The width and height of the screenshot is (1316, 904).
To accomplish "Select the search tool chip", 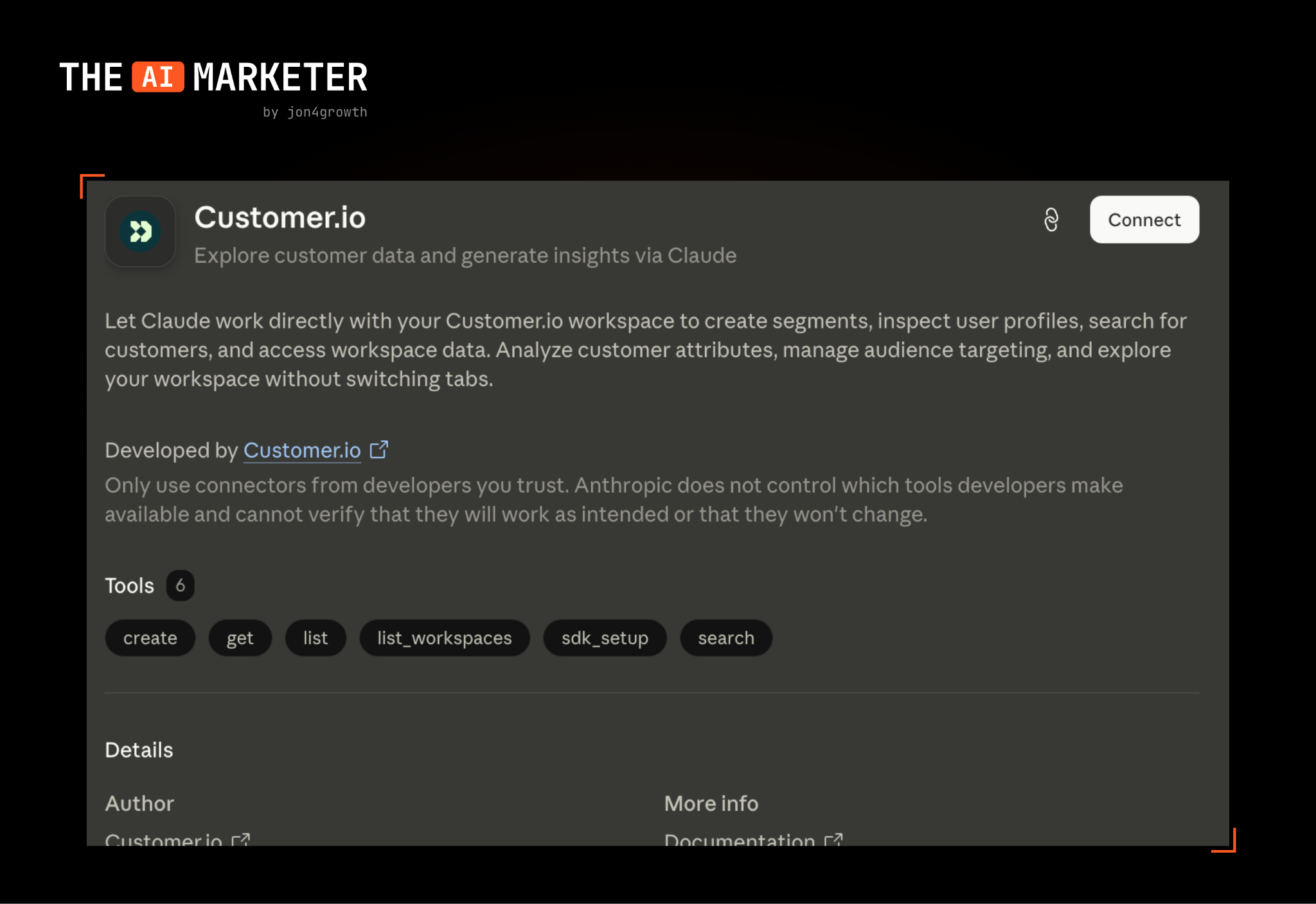I will click(726, 638).
